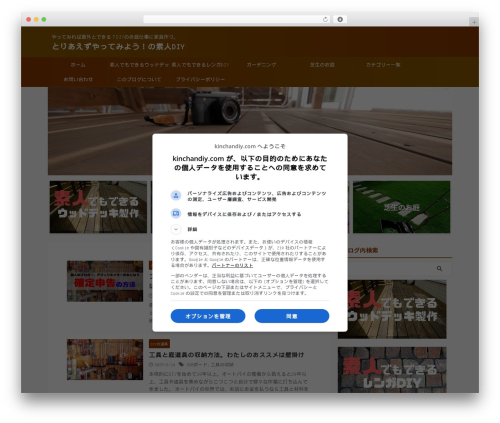Image resolution: width=500 pixels, height=423 pixels.
Task: Minimize the browser with yellow button
Action: pos(36,19)
